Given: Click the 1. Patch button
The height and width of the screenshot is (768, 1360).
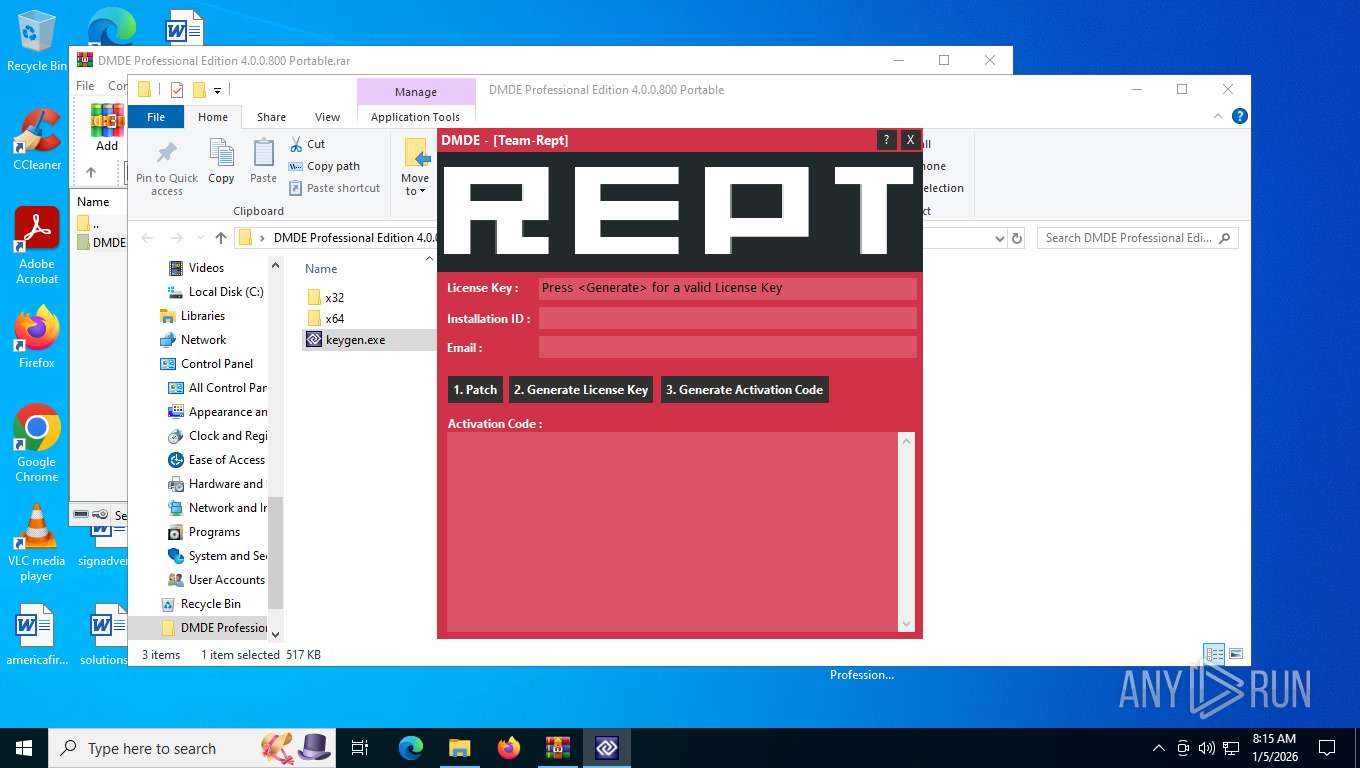Looking at the screenshot, I should point(475,390).
